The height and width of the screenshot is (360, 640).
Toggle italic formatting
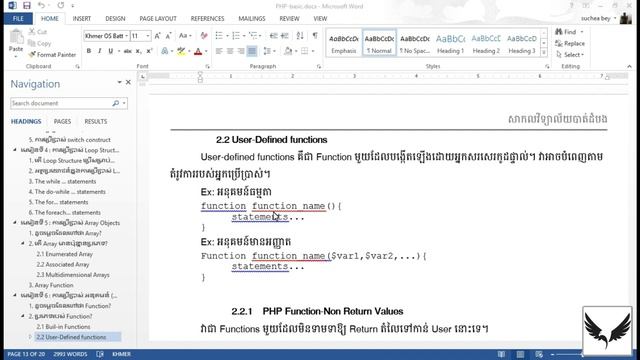pyautogui.click(x=99, y=51)
